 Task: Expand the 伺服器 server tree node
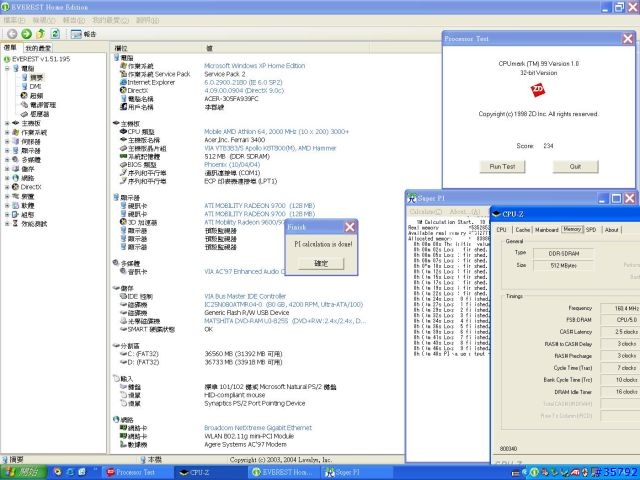pyautogui.click(x=7, y=141)
